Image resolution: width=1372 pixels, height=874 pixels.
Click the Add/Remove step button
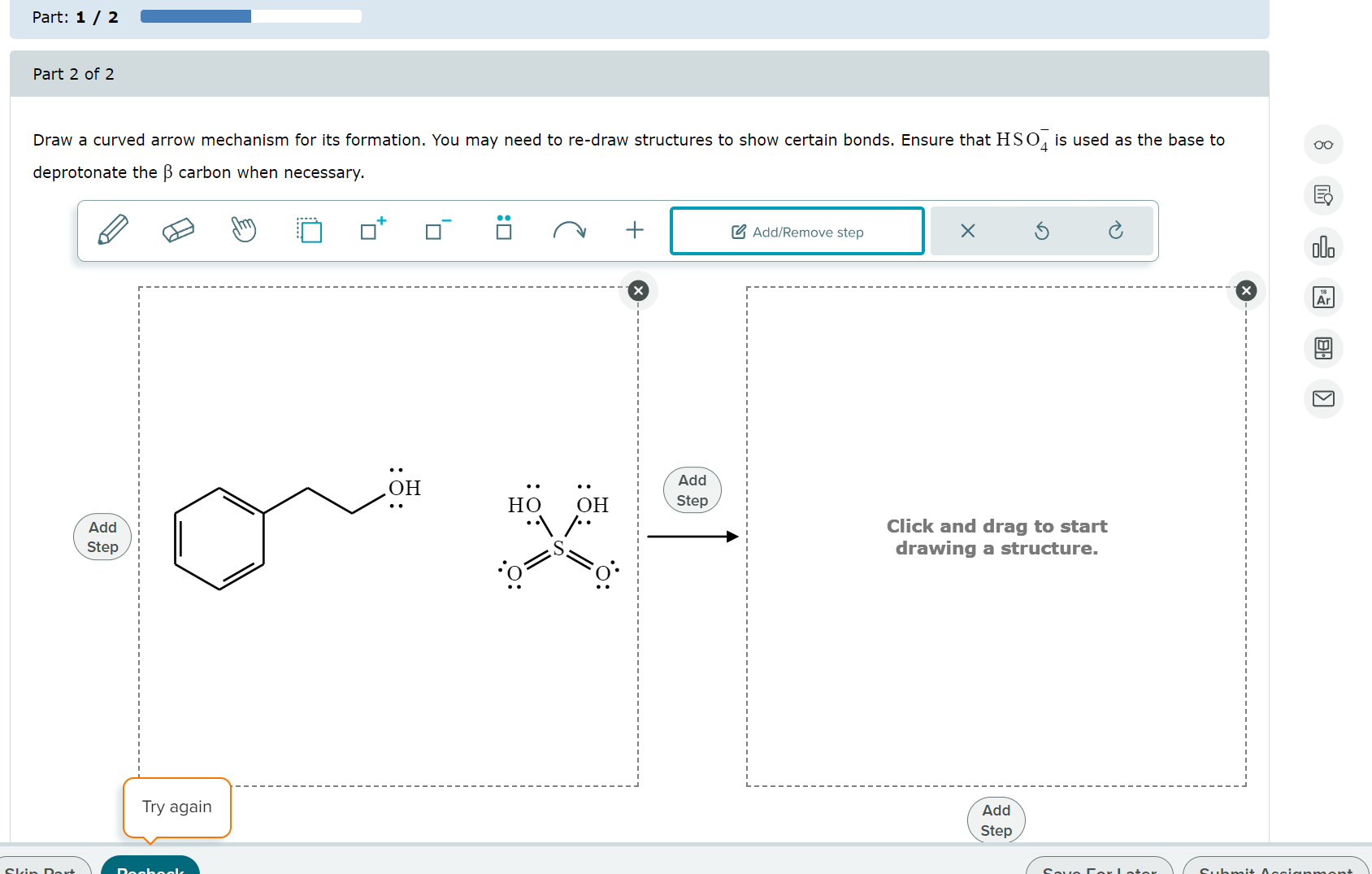pyautogui.click(x=797, y=232)
